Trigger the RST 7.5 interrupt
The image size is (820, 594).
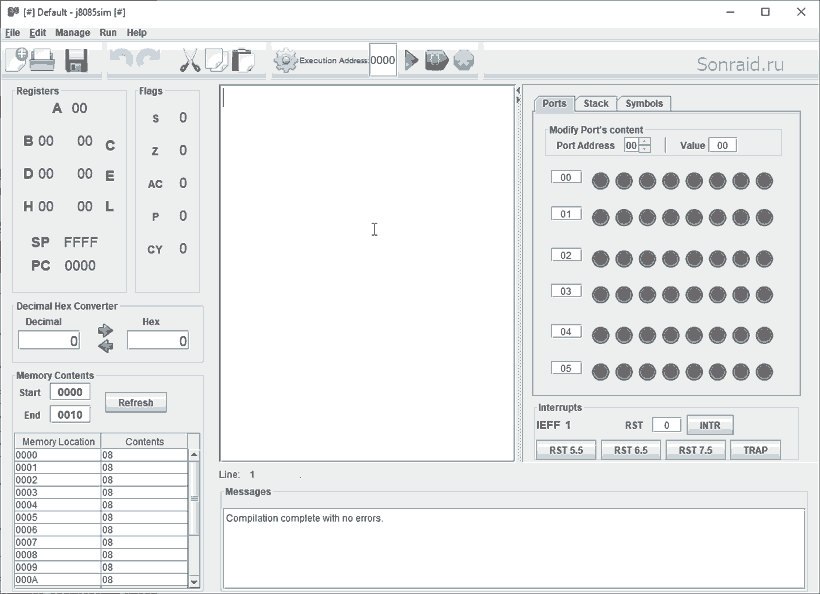pos(696,450)
